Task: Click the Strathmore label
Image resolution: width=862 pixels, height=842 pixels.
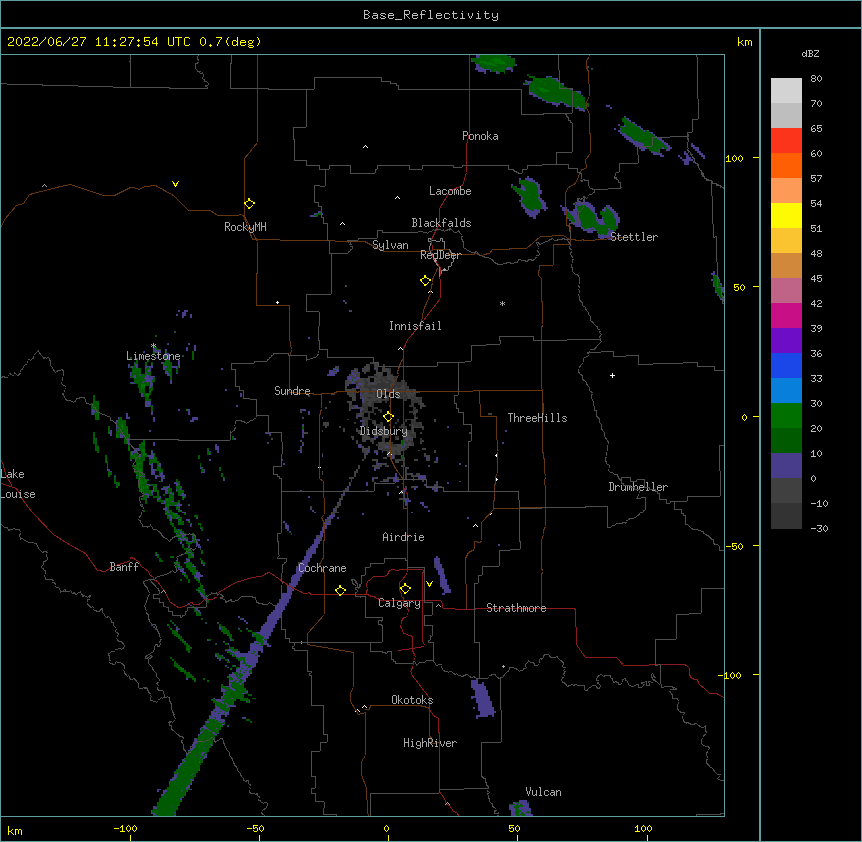Action: pos(516,608)
